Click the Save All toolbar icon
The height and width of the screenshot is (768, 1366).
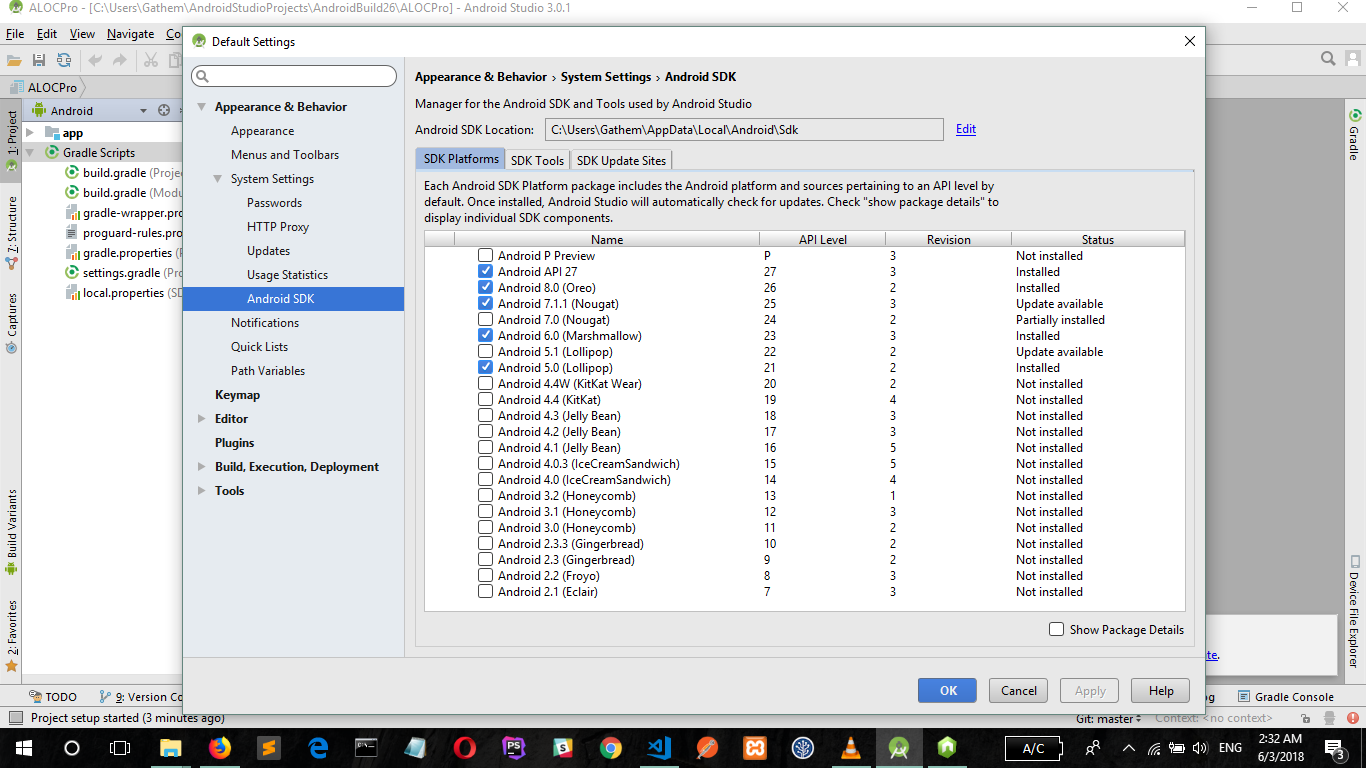[39, 60]
